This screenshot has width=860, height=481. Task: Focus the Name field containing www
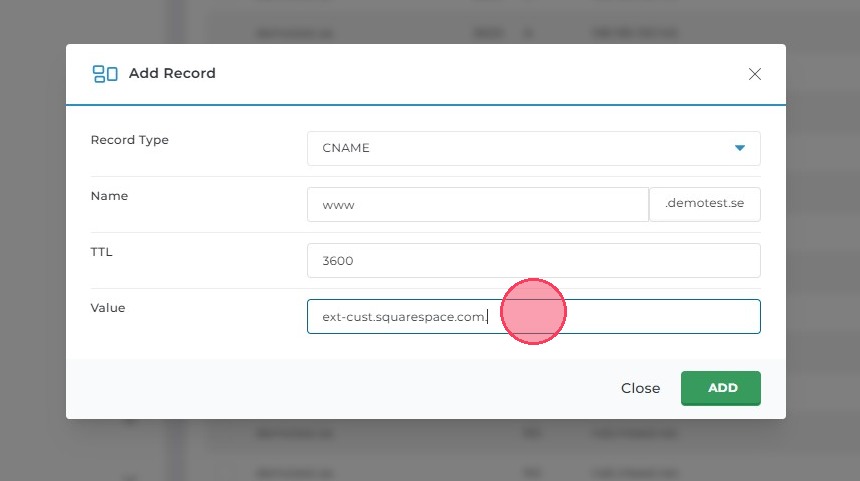pos(478,204)
